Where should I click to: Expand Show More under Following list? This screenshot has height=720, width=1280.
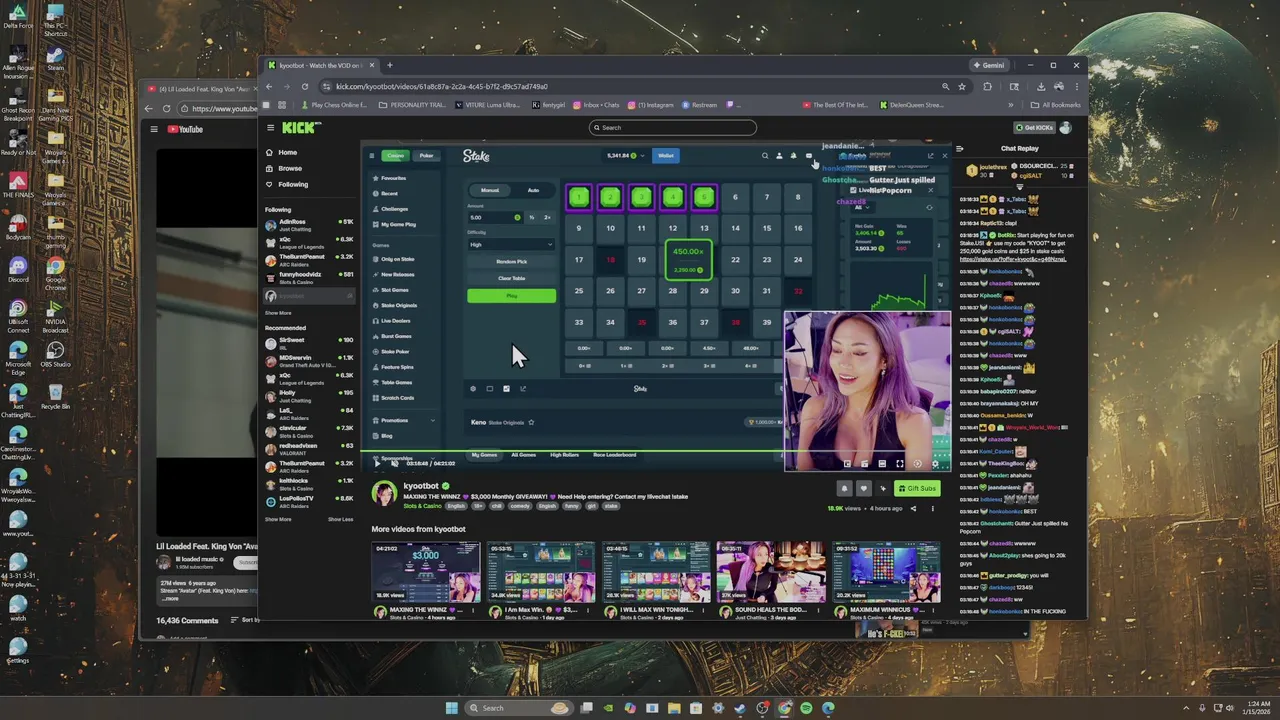click(x=278, y=313)
